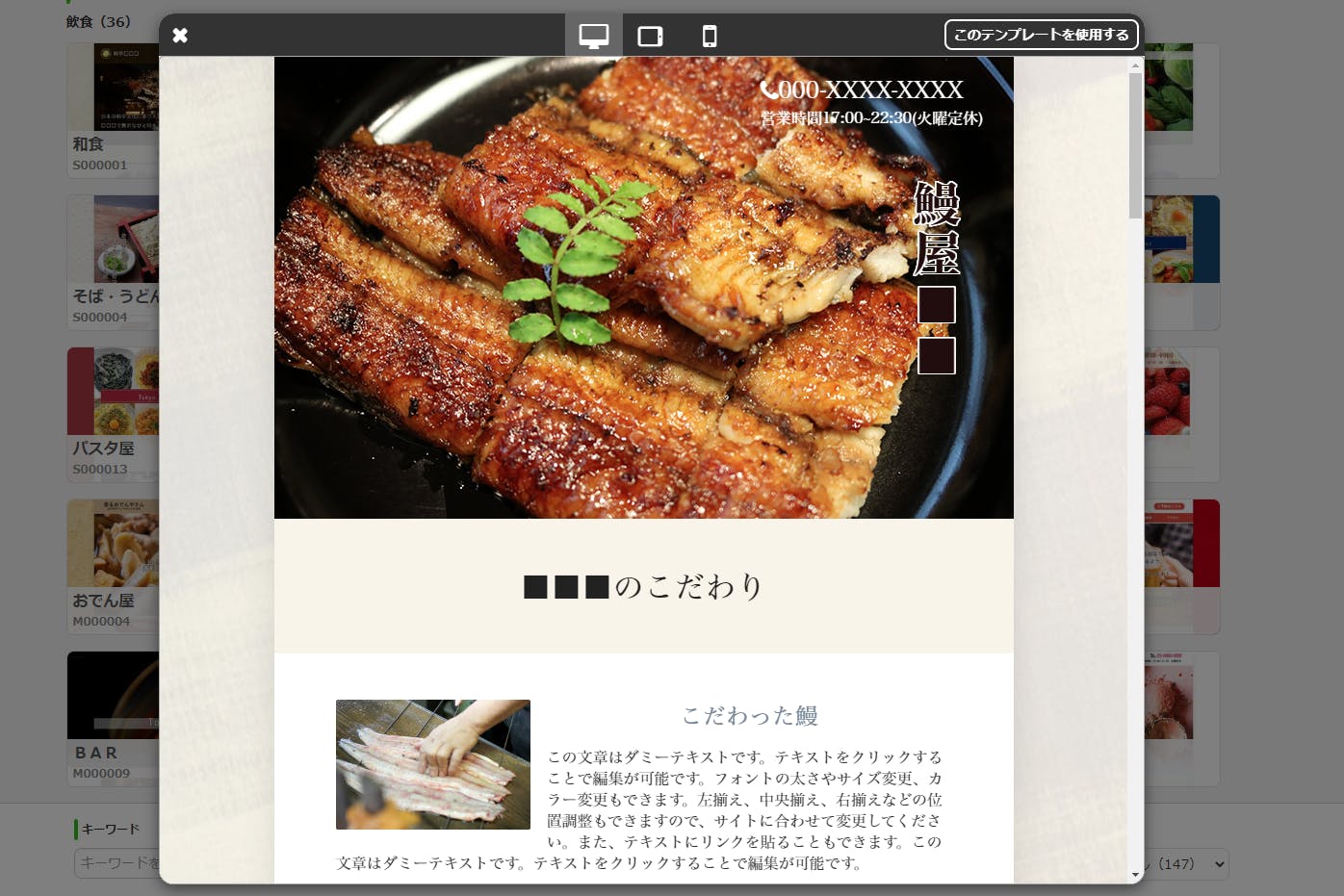Switch to tablet preview mode

(x=651, y=36)
